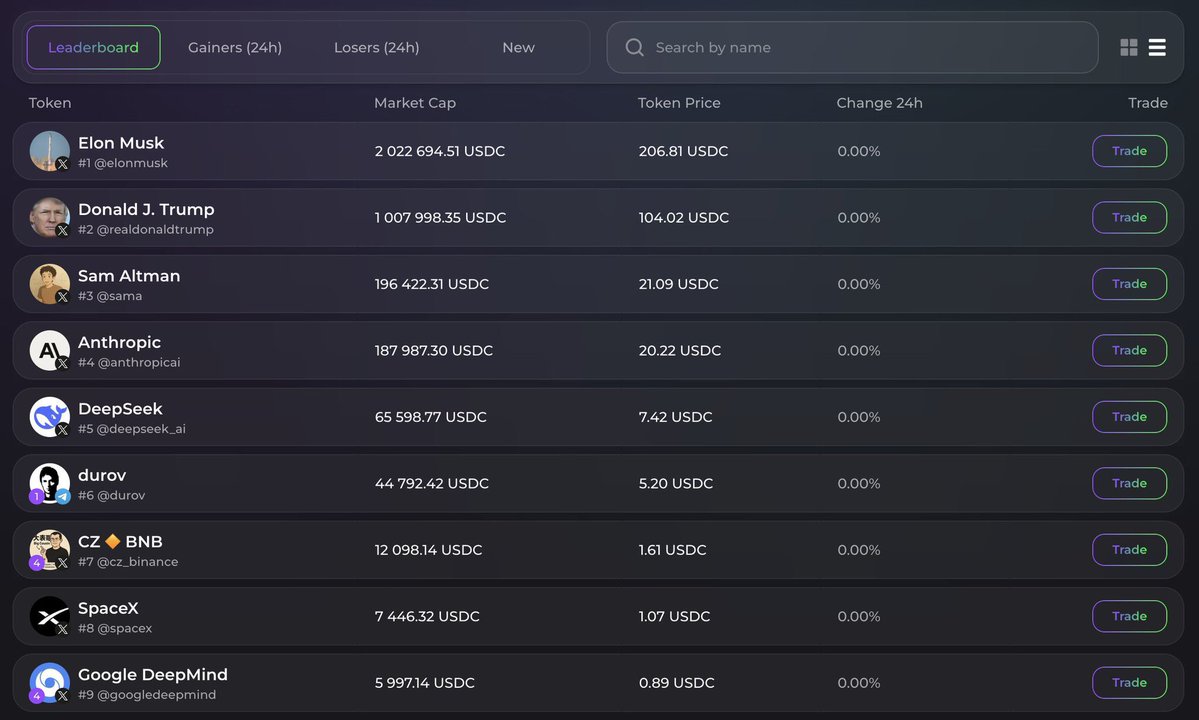The width and height of the screenshot is (1199, 720).
Task: Click the Token Price column header
Action: coord(679,102)
